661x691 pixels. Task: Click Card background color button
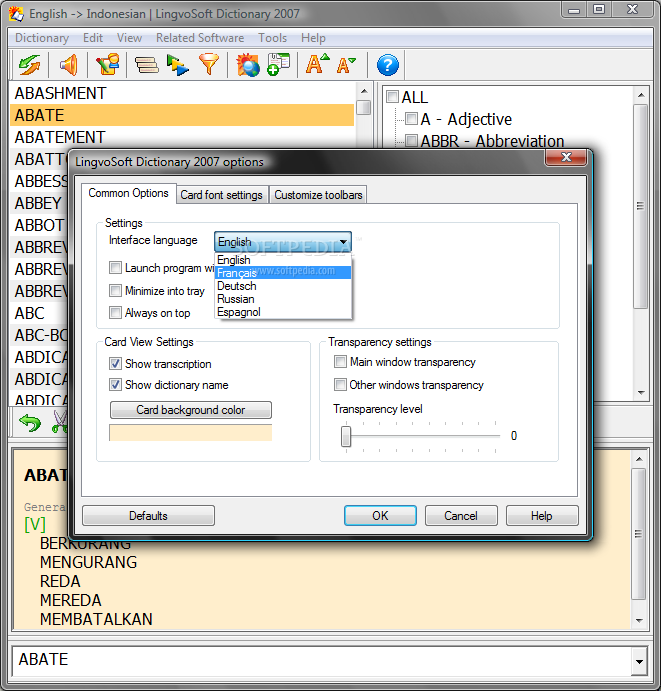[x=191, y=410]
